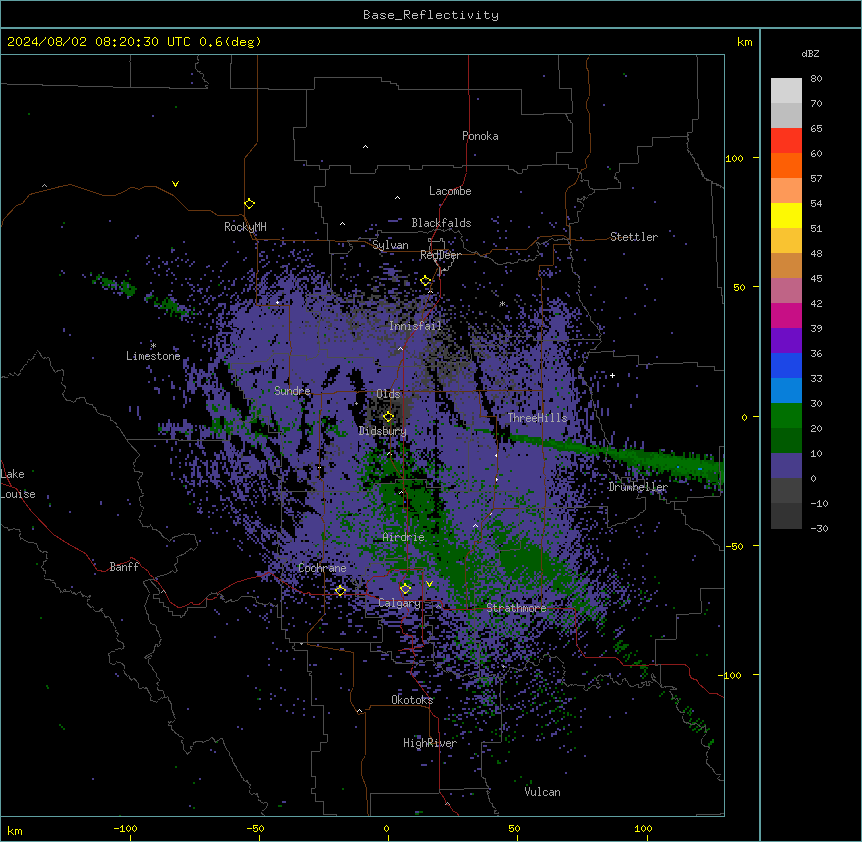Click the yellow V marker northwest of RockyMH
The height and width of the screenshot is (842, 862).
[175, 184]
